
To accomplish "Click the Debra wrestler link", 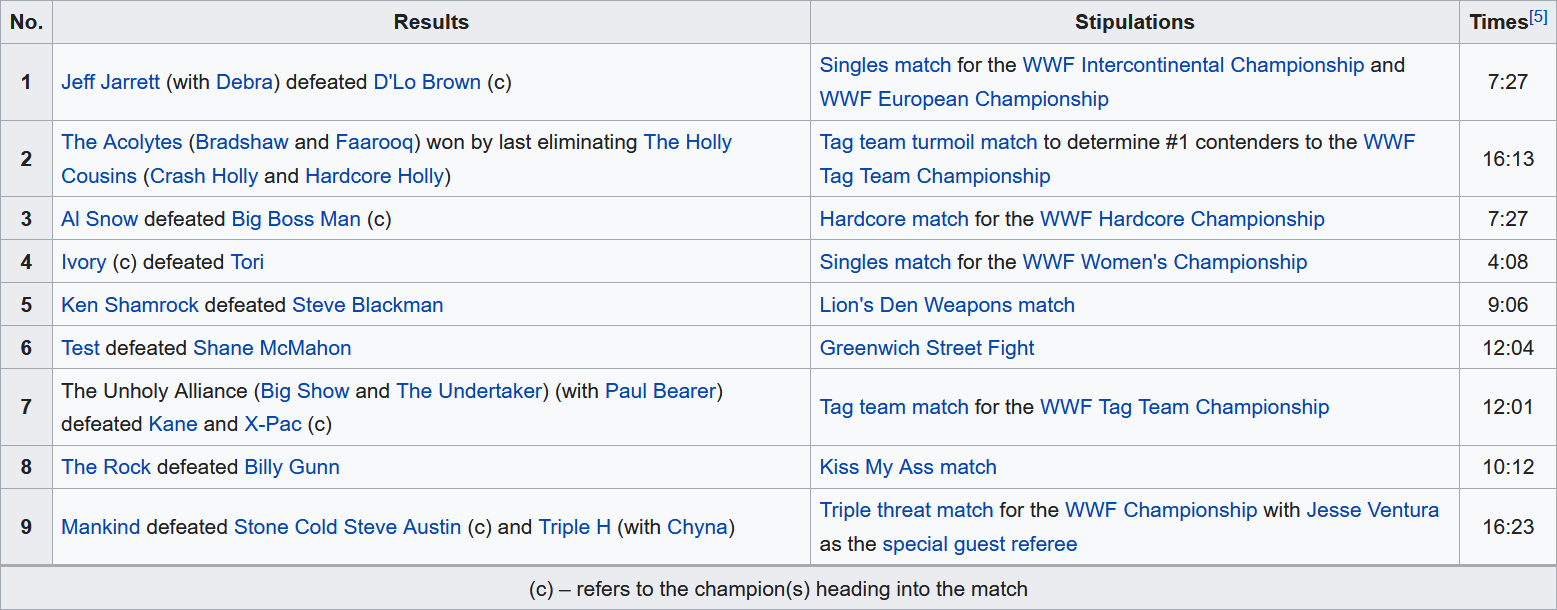I will 244,82.
